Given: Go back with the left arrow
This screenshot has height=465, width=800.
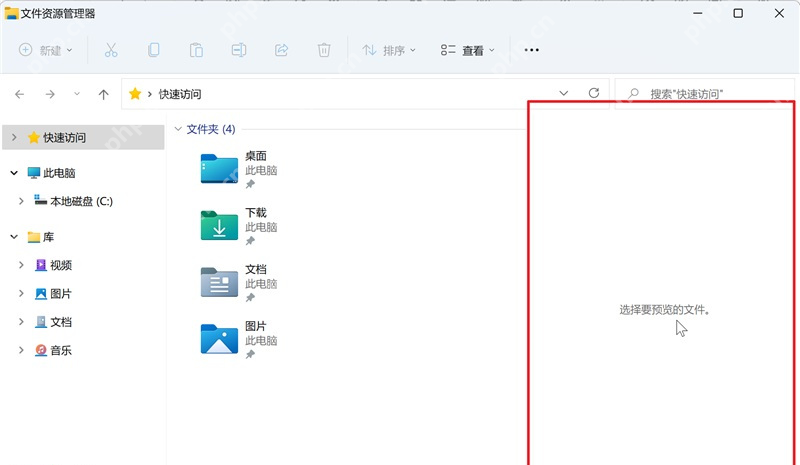Looking at the screenshot, I should pyautogui.click(x=19, y=94).
